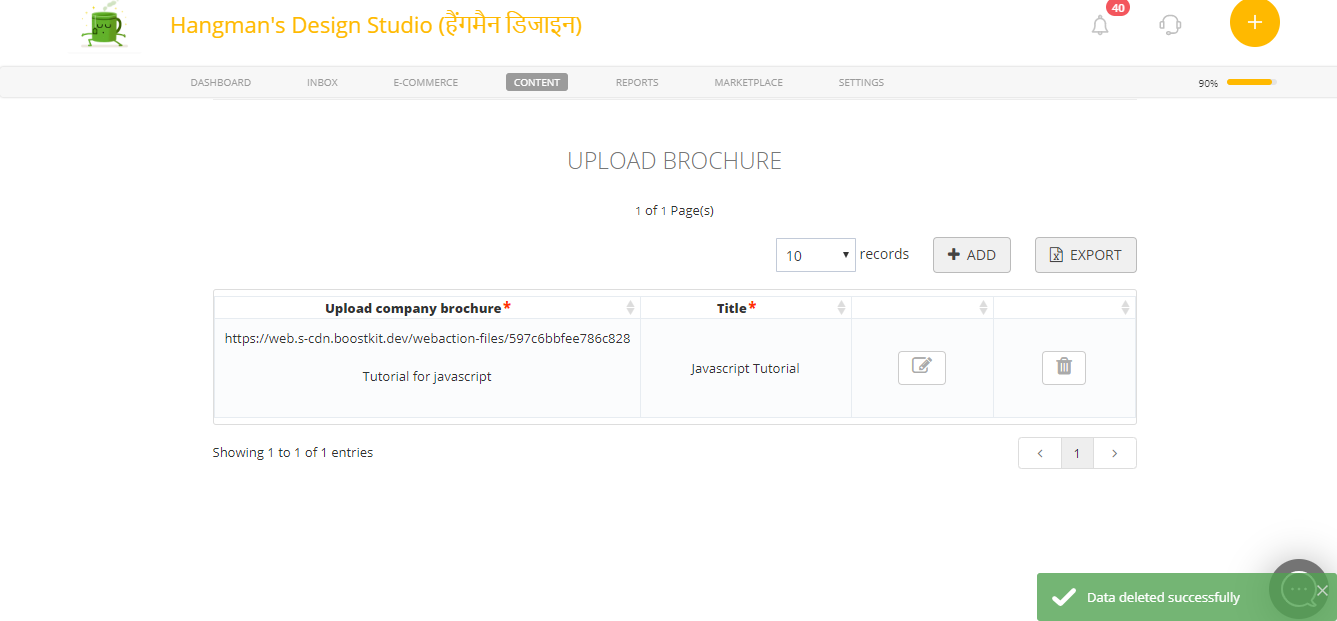Go to next page using right pagination arrow
Screen dimensions: 1337x621
(1114, 452)
